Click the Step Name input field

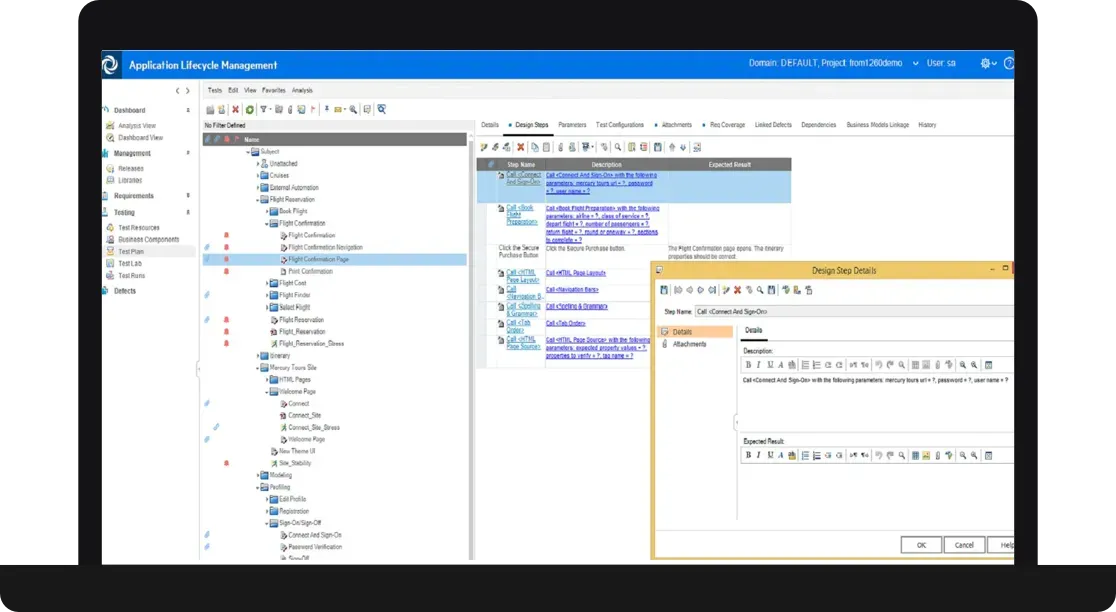(854, 312)
